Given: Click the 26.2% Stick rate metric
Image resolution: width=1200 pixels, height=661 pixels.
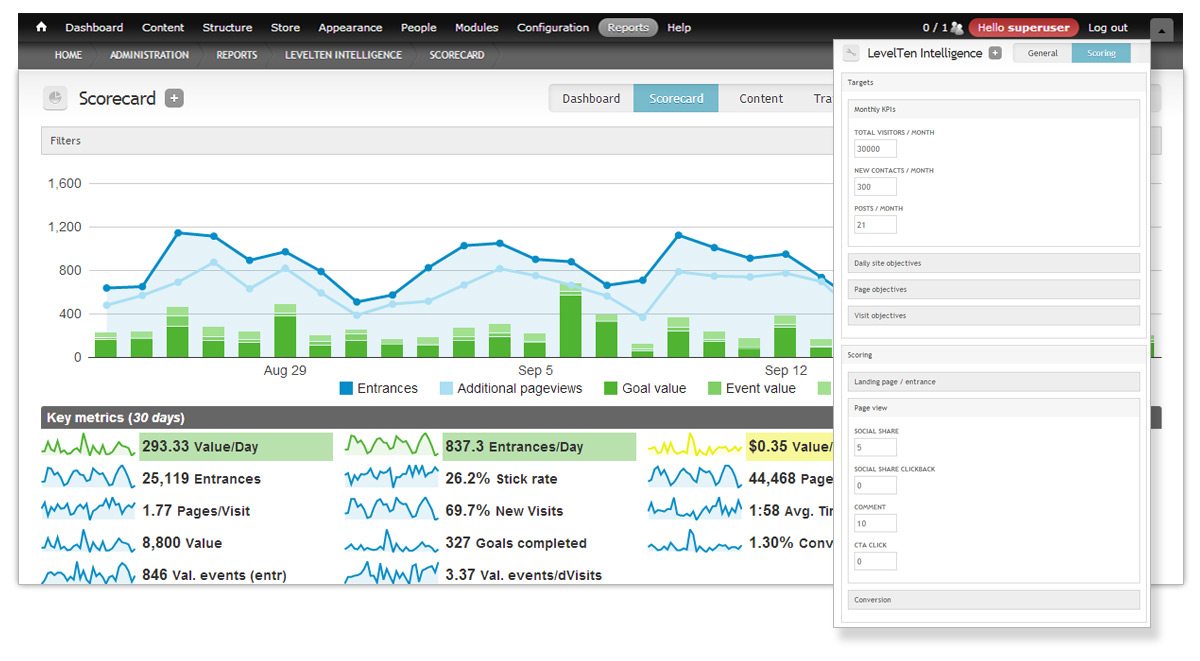Looking at the screenshot, I should click(x=502, y=479).
